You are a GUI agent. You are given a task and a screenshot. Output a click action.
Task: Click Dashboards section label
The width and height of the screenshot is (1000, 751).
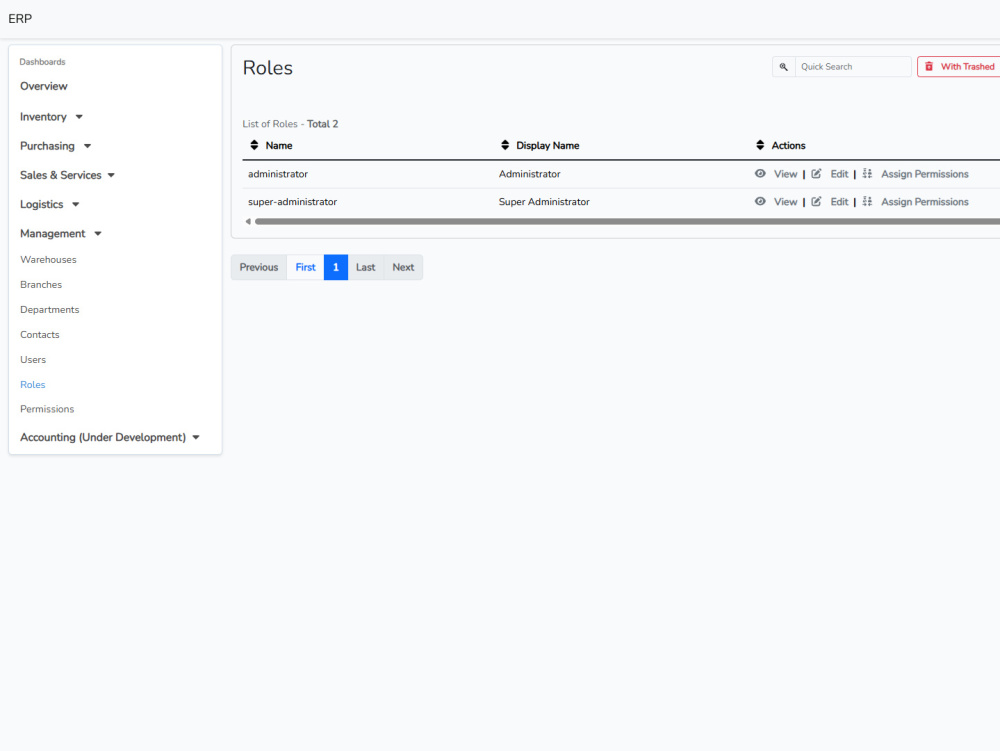click(x=42, y=62)
